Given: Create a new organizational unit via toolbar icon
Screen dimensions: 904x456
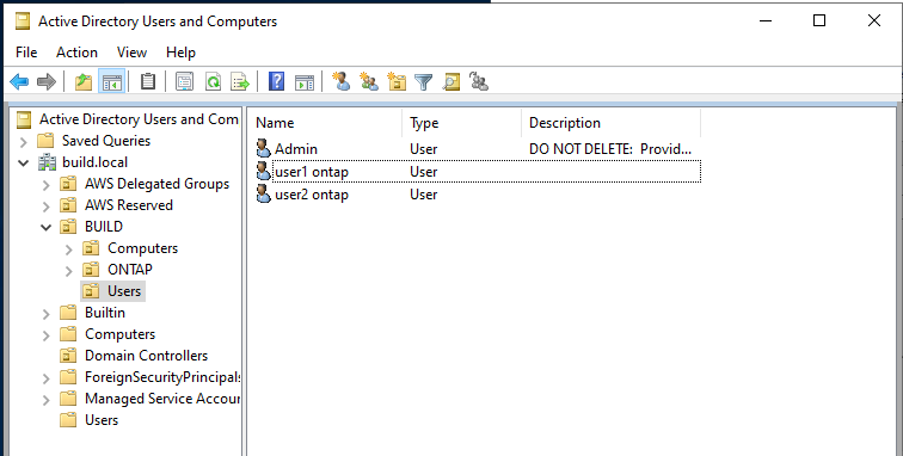Looking at the screenshot, I should [x=397, y=82].
